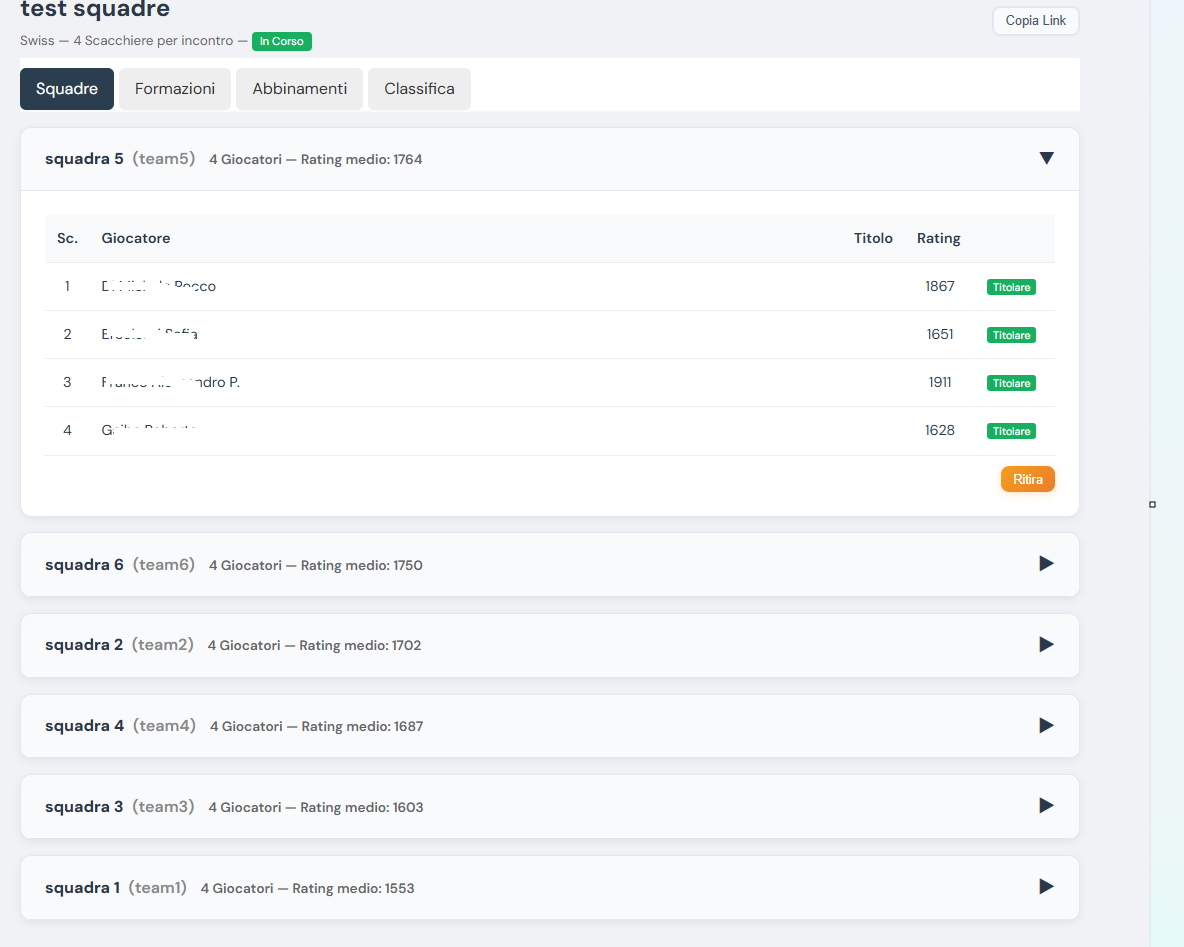Click the Rating column header
1184x947 pixels.
[938, 238]
